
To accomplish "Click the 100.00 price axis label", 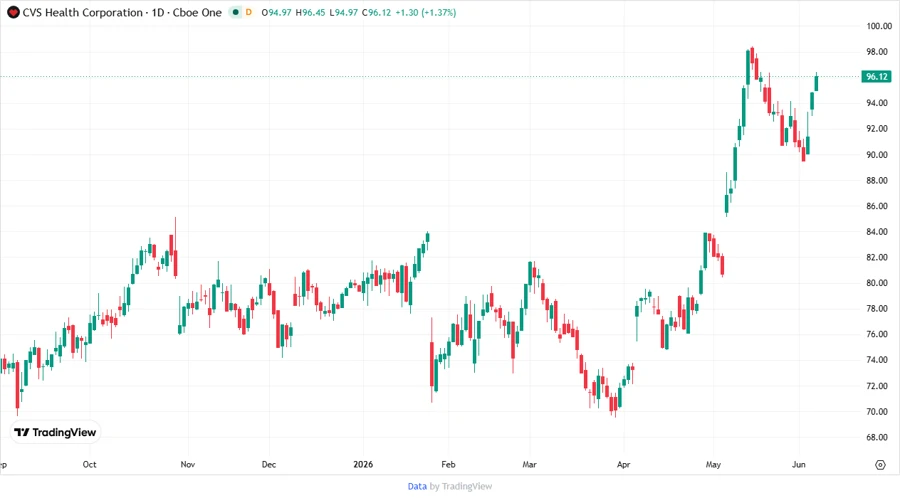I will coord(879,26).
